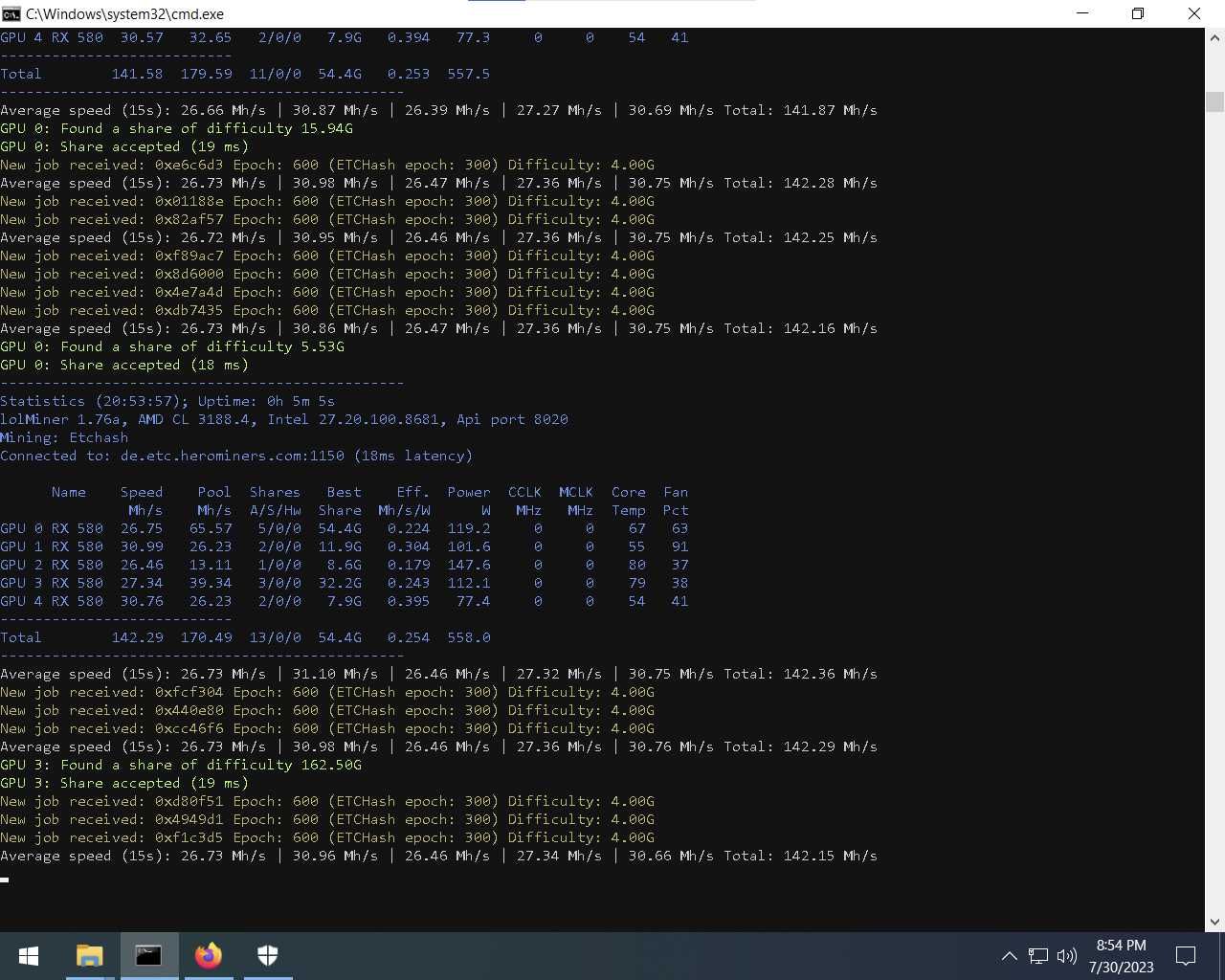Viewport: 1225px width, 980px height.
Task: Click 'Found a share of difficulty 162.50G'
Action: pyautogui.click(x=211, y=765)
